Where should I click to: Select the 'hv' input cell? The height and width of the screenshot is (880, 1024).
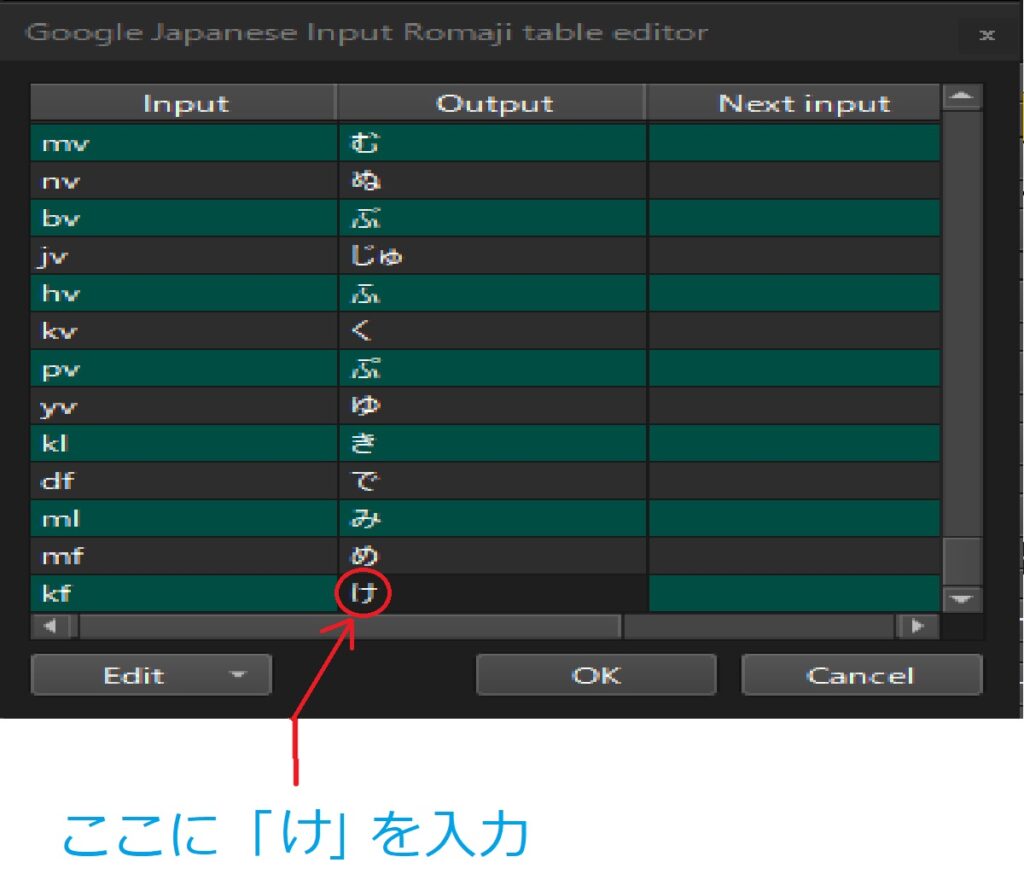[x=184, y=293]
